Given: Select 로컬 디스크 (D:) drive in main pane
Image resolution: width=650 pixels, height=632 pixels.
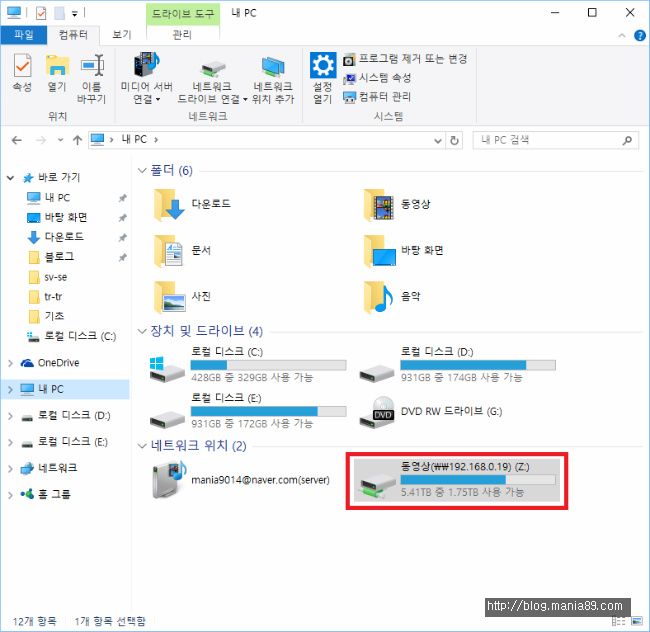Looking at the screenshot, I should coord(458,365).
